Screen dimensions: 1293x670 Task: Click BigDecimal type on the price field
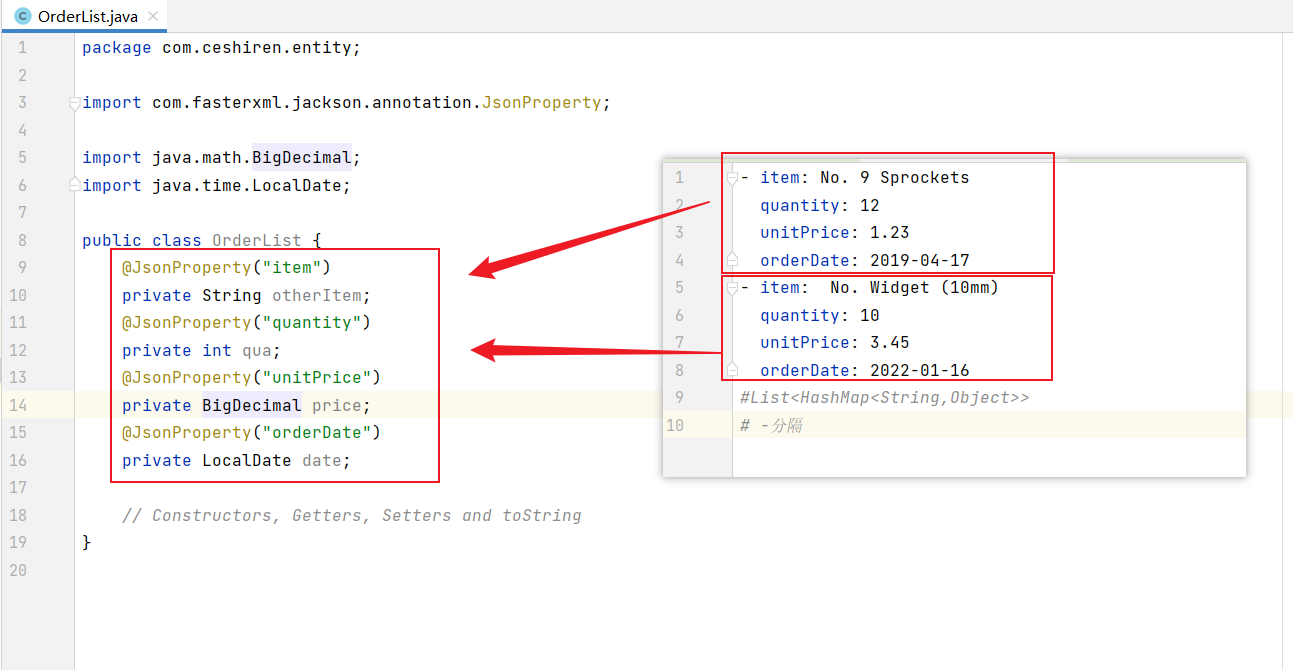pos(251,406)
